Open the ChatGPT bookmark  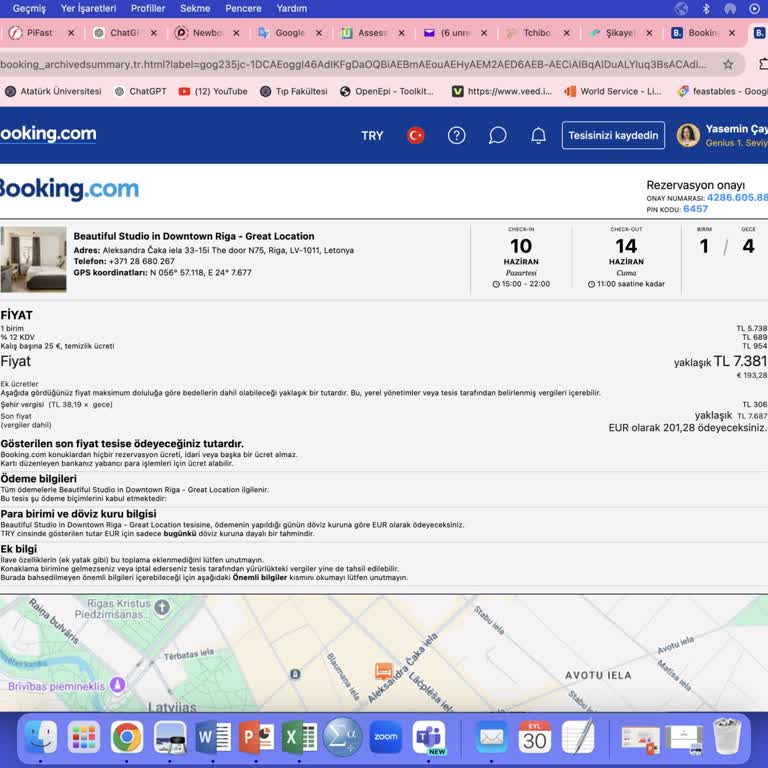pos(141,91)
